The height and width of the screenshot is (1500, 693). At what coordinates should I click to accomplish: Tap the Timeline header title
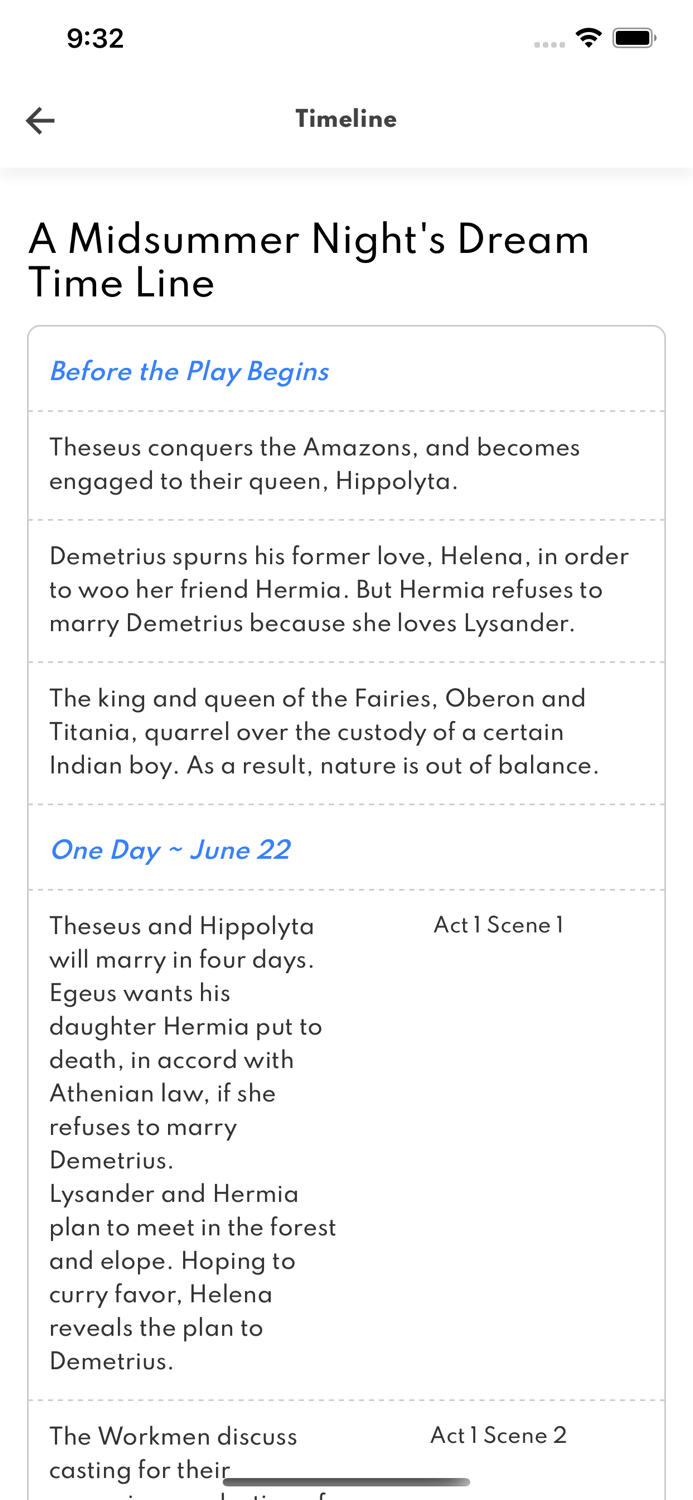pos(346,119)
